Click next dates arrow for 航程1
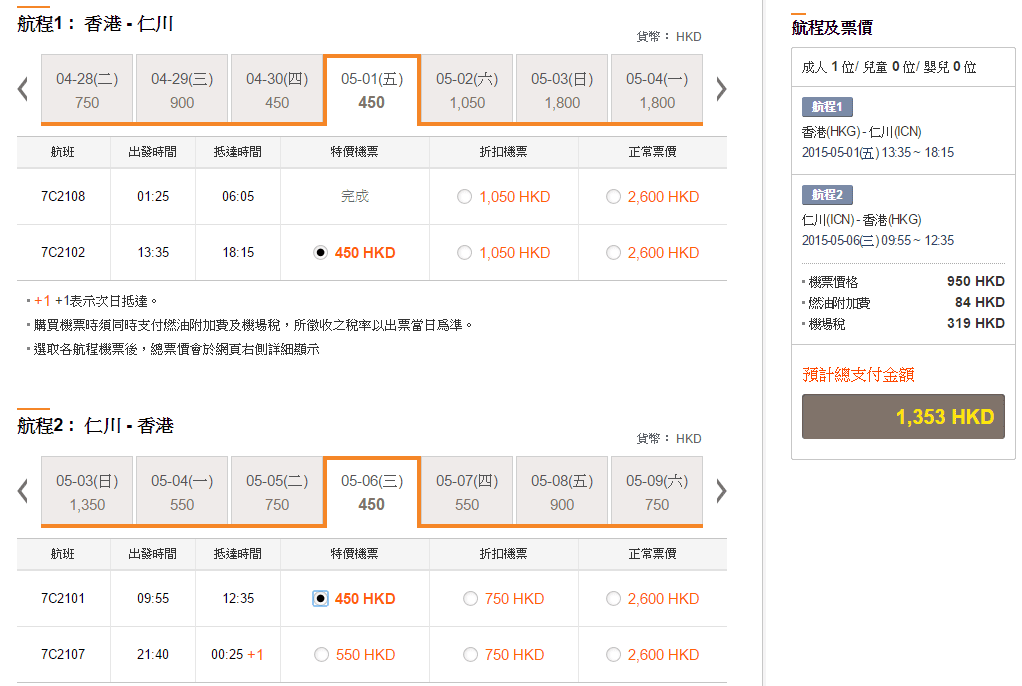 pos(721,89)
